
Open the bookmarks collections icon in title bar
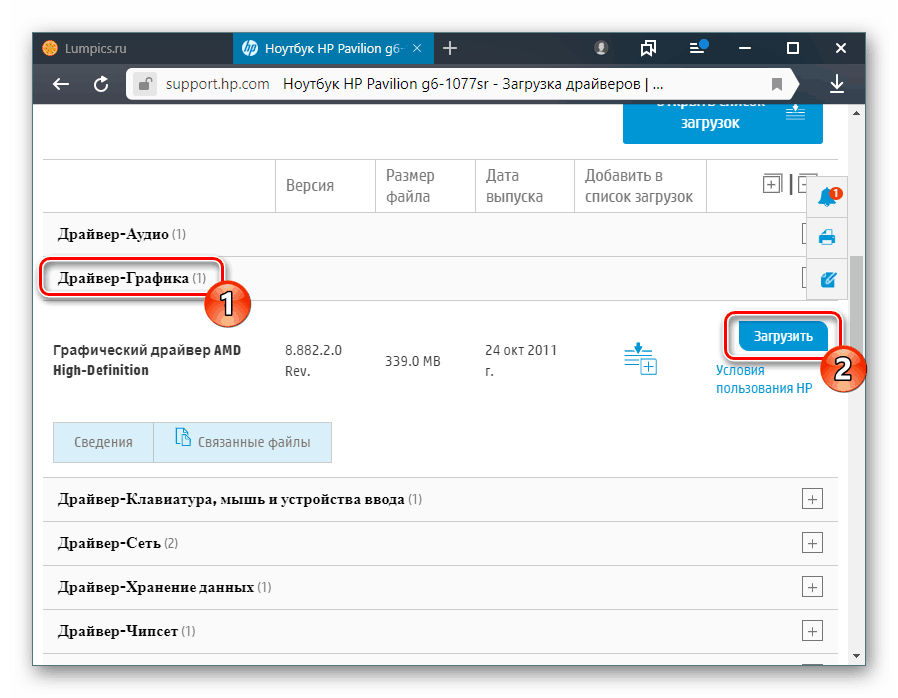click(648, 48)
